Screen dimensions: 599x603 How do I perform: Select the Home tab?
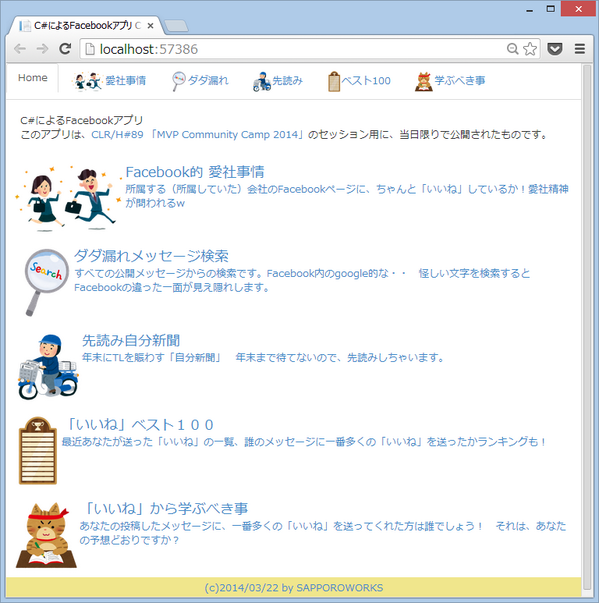33,78
